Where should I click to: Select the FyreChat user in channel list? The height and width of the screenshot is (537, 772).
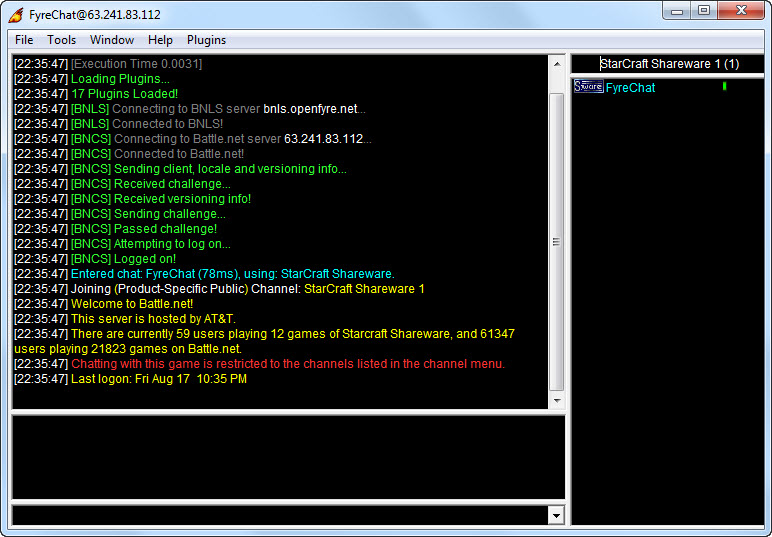tap(630, 88)
